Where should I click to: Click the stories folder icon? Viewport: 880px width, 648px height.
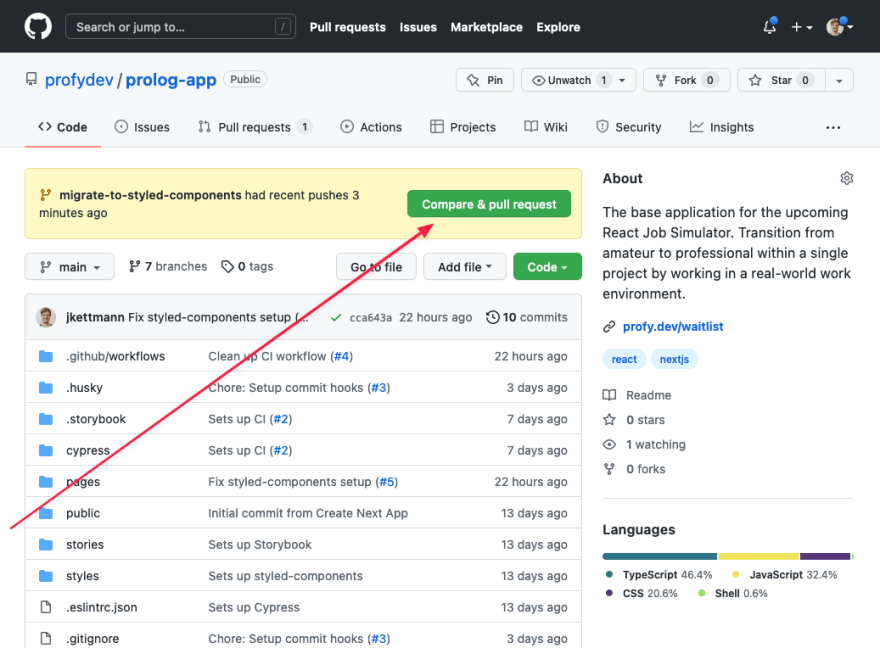[x=46, y=545]
